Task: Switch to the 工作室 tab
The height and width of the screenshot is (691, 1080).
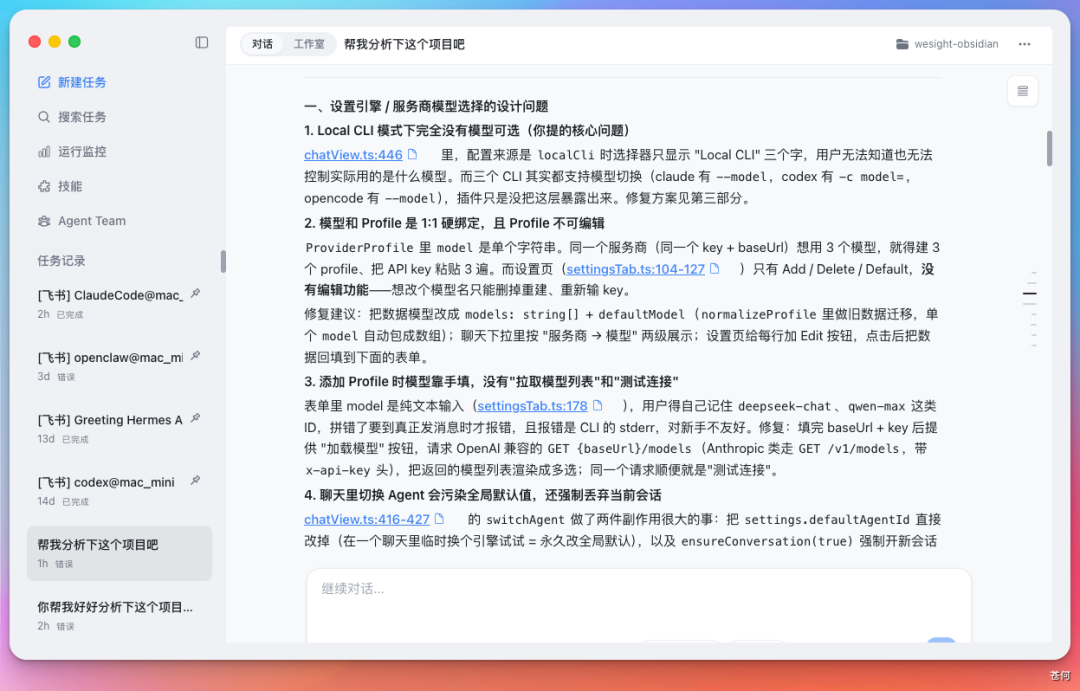Action: click(309, 44)
